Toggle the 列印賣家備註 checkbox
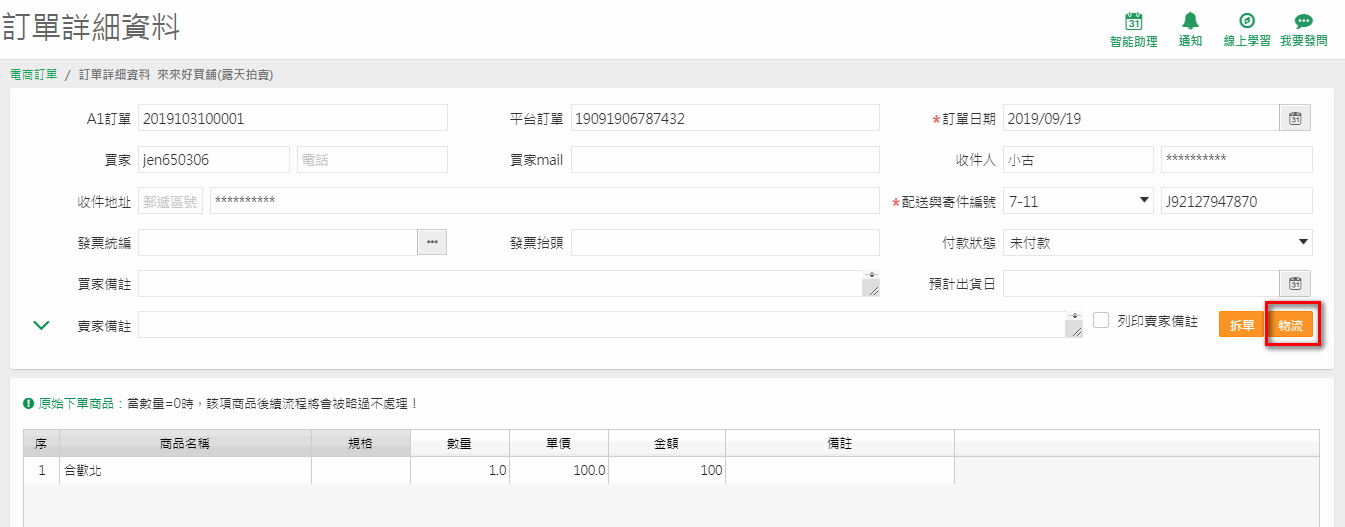 point(1101,321)
